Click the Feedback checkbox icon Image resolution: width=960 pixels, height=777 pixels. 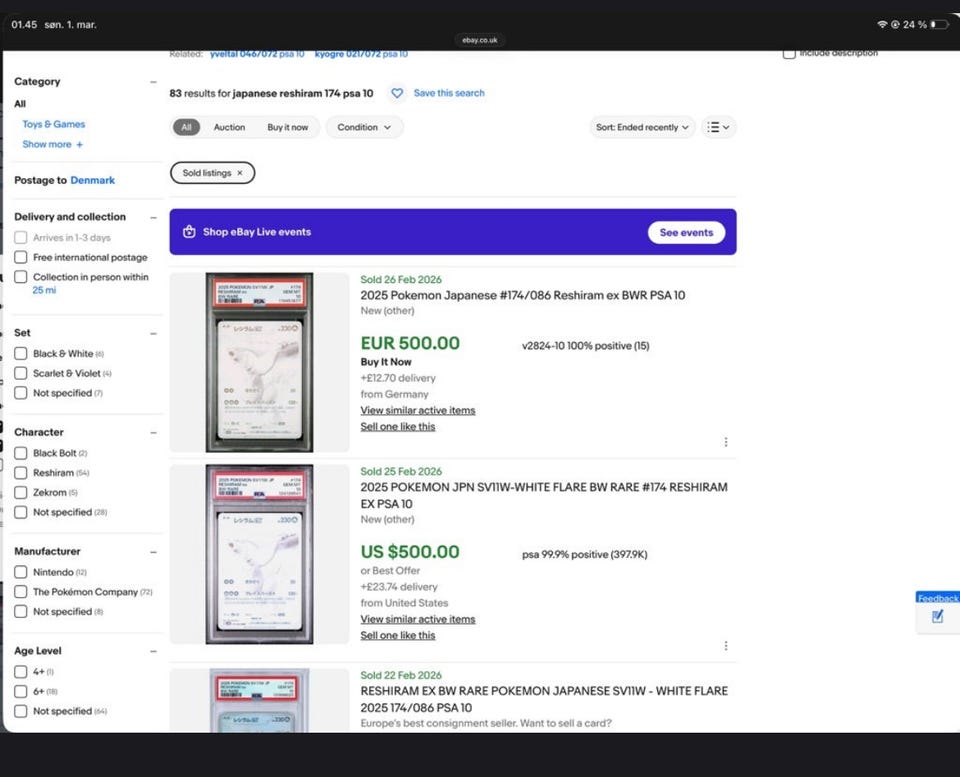click(937, 617)
